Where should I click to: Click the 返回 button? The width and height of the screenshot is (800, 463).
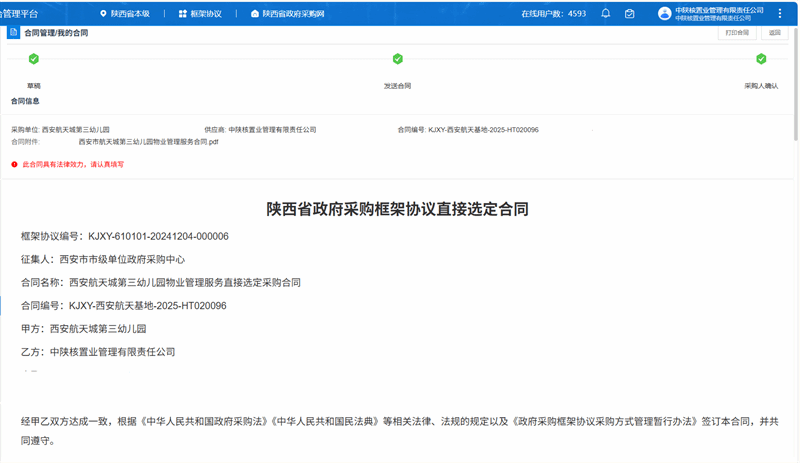pos(775,33)
